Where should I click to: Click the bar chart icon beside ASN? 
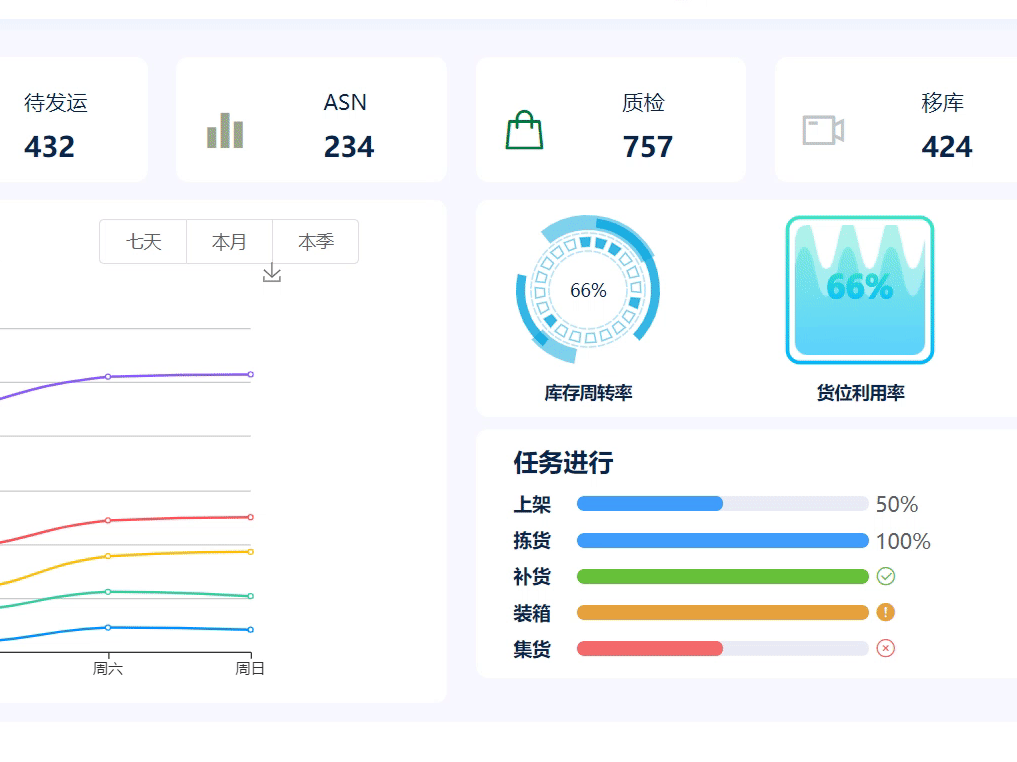[225, 130]
